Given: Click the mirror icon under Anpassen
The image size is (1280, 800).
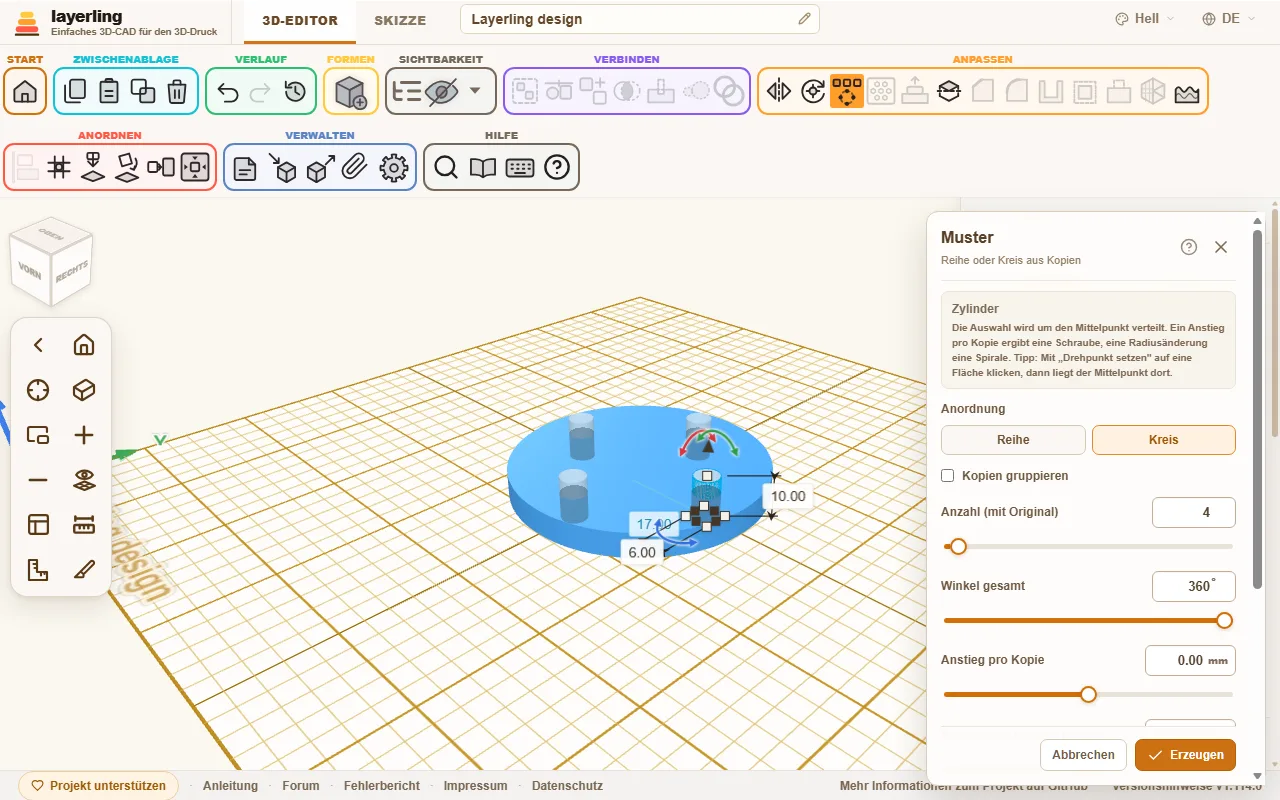Looking at the screenshot, I should click(x=779, y=91).
